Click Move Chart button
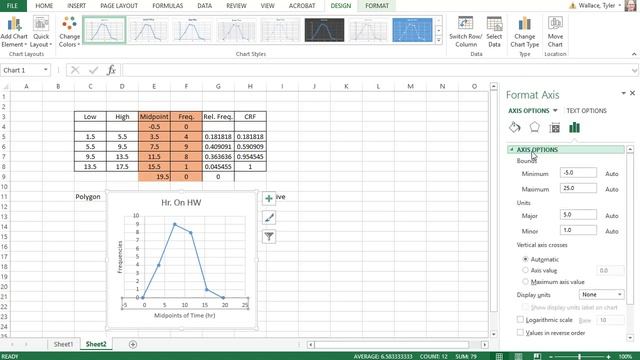 coord(555,32)
